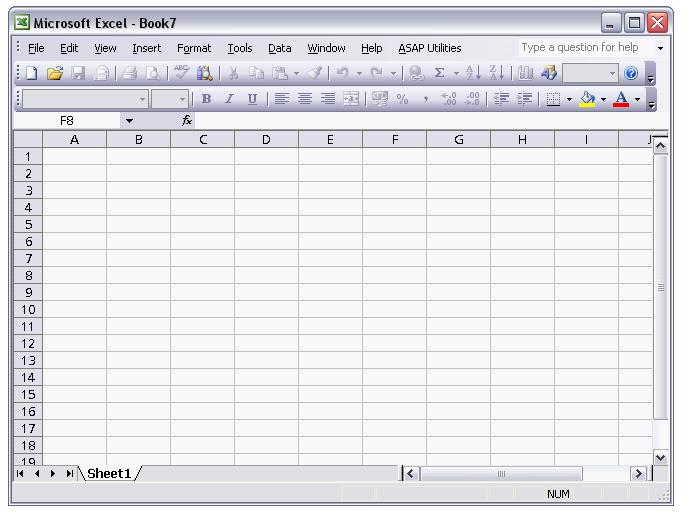The height and width of the screenshot is (515, 689).
Task: Toggle Align Right
Action: point(328,99)
